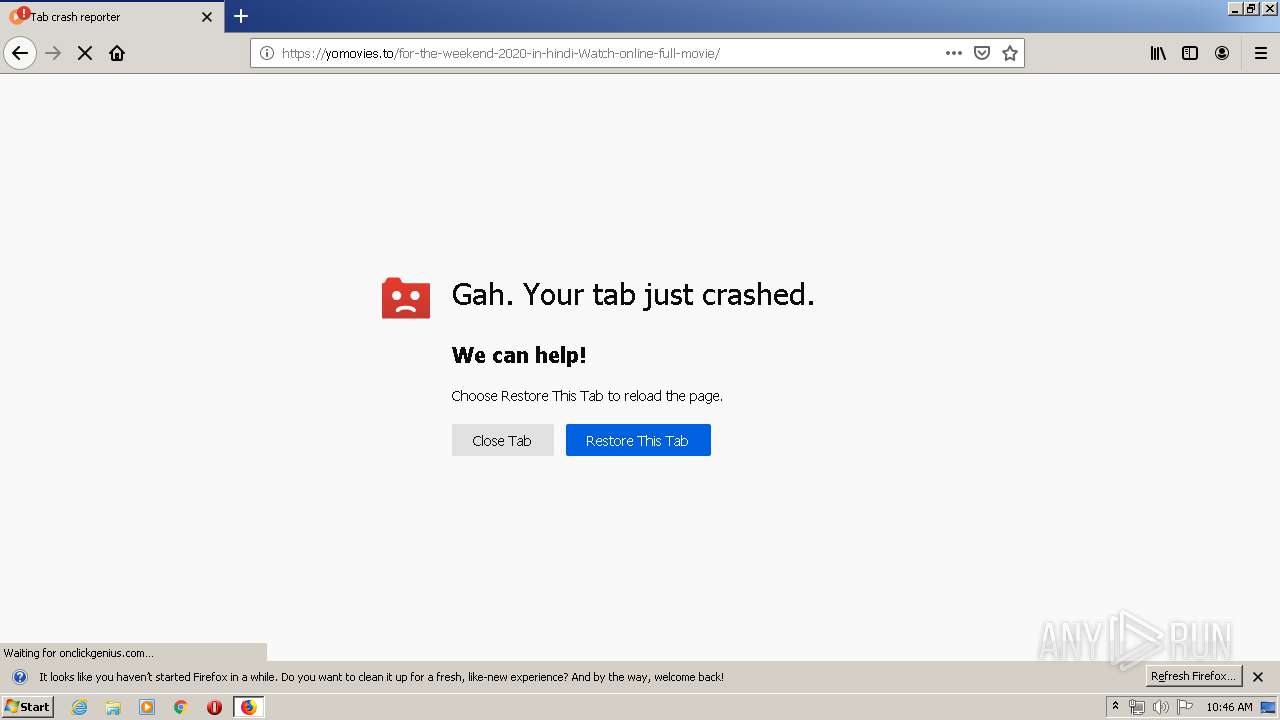Click the 'We can help!' text
Viewport: 1280px width, 720px height.
519,355
